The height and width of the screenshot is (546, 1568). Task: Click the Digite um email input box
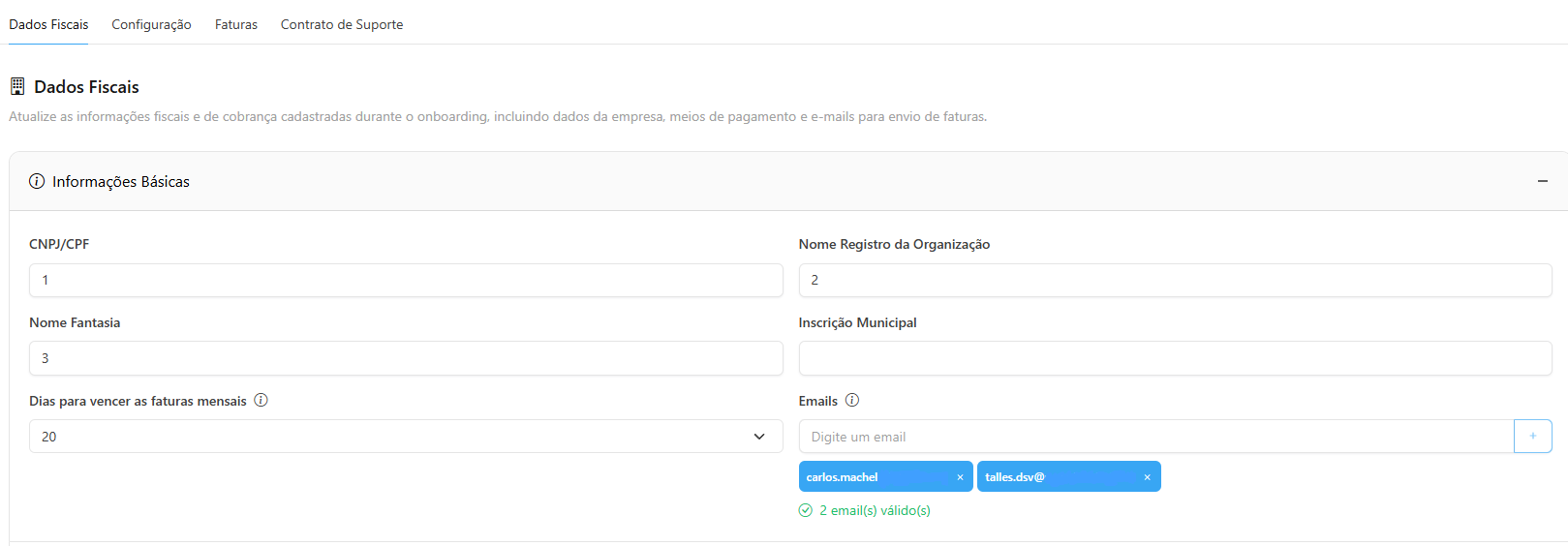(1155, 437)
